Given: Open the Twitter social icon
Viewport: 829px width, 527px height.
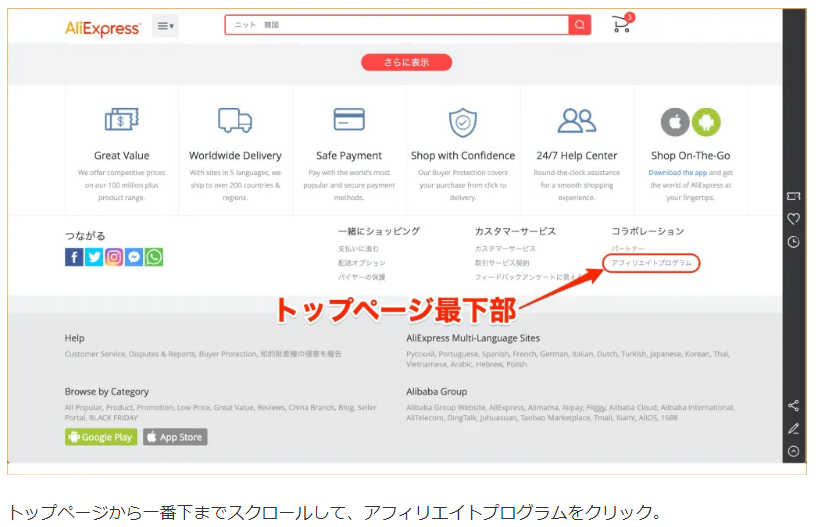Looking at the screenshot, I should (94, 257).
